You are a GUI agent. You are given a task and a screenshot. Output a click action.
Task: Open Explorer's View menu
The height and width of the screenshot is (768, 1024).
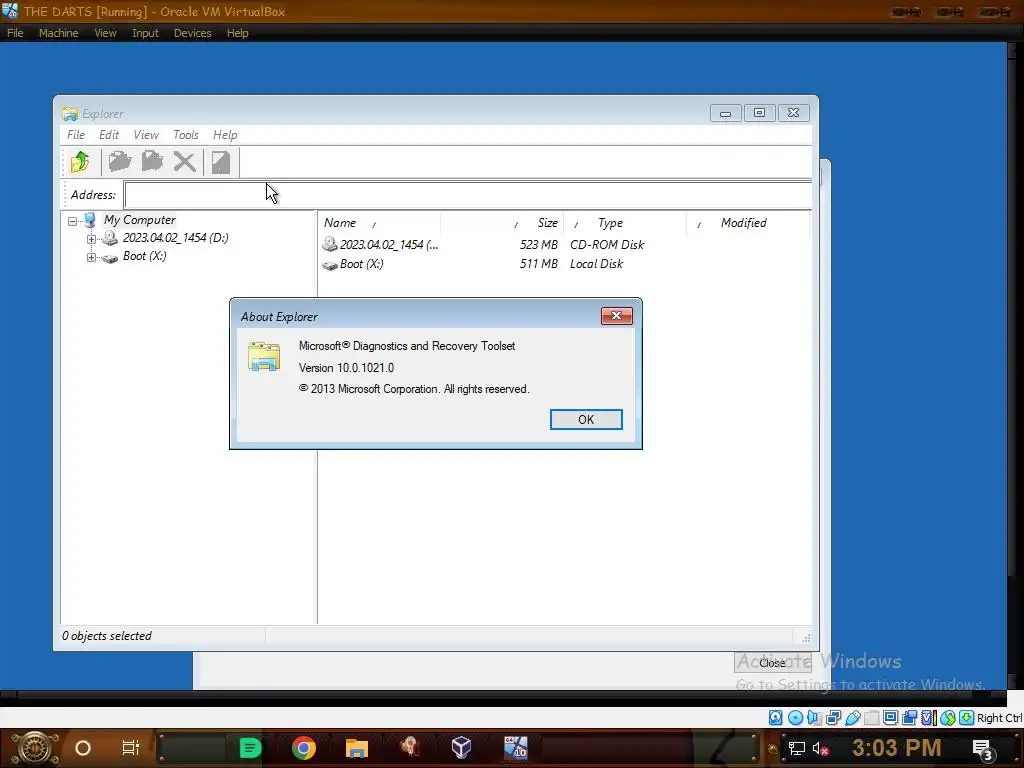pos(146,135)
